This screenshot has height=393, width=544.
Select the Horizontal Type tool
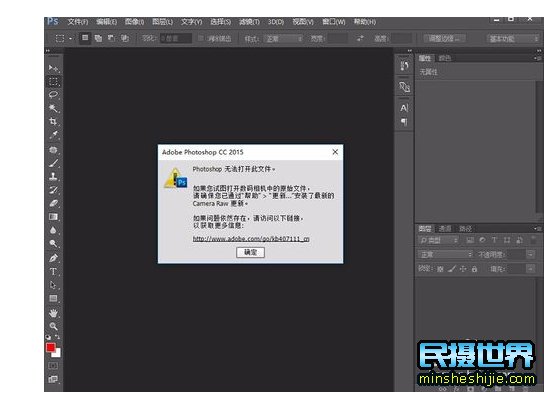point(53,272)
